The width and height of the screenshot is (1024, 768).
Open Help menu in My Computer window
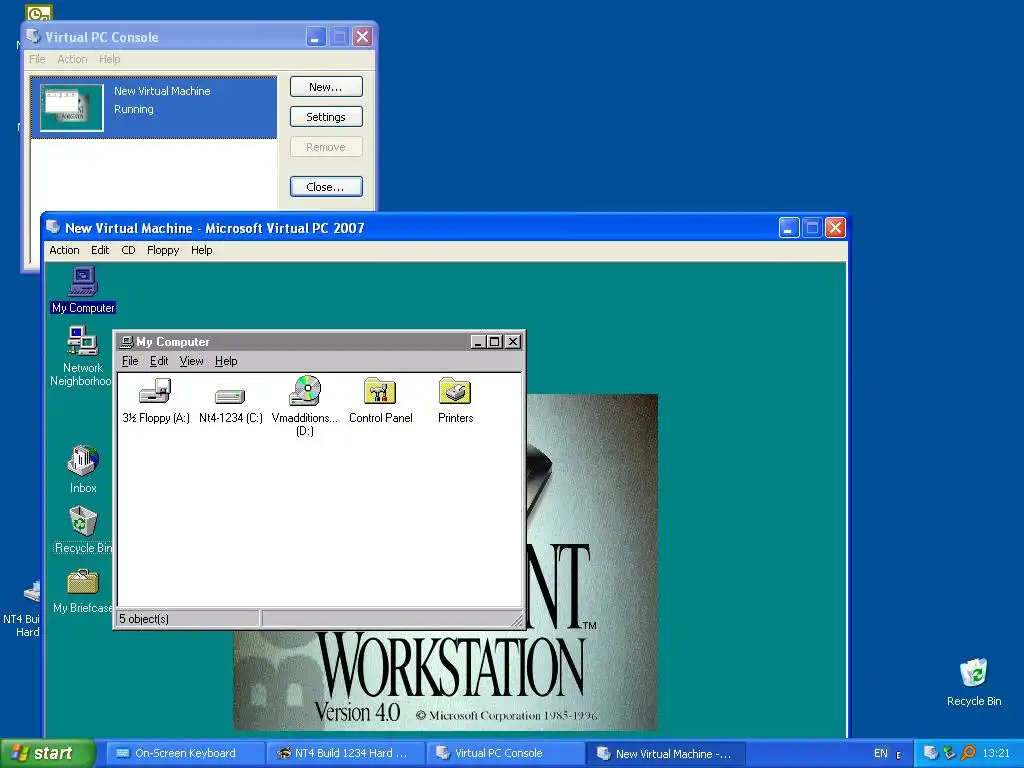point(226,361)
